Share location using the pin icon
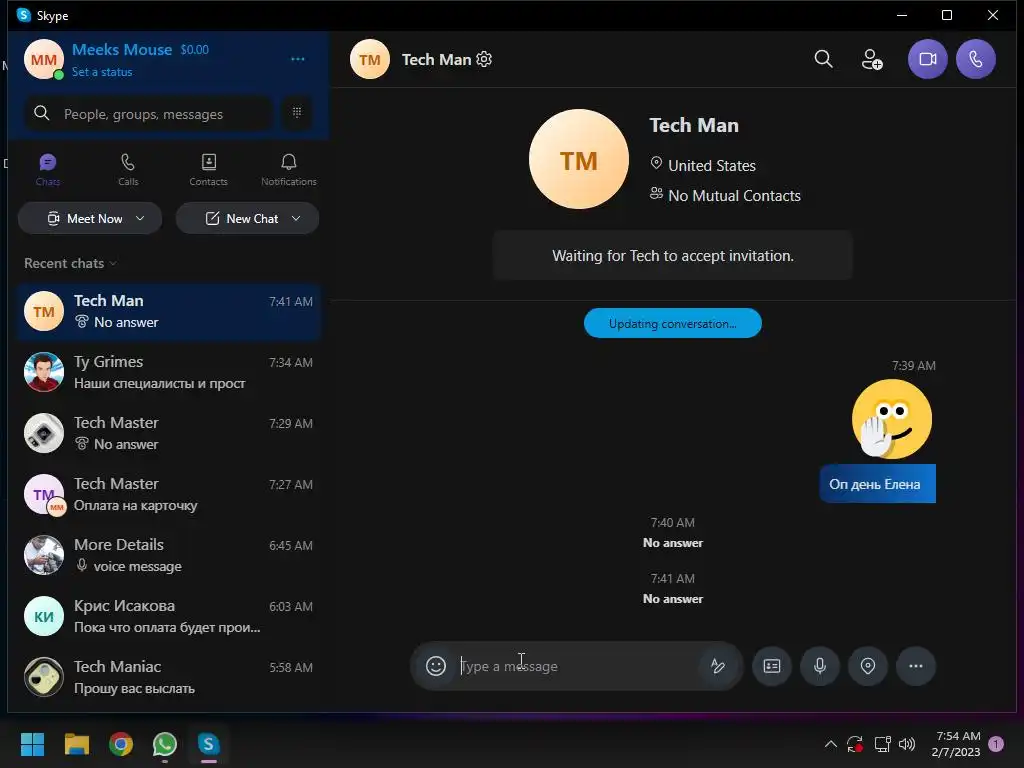 (868, 665)
